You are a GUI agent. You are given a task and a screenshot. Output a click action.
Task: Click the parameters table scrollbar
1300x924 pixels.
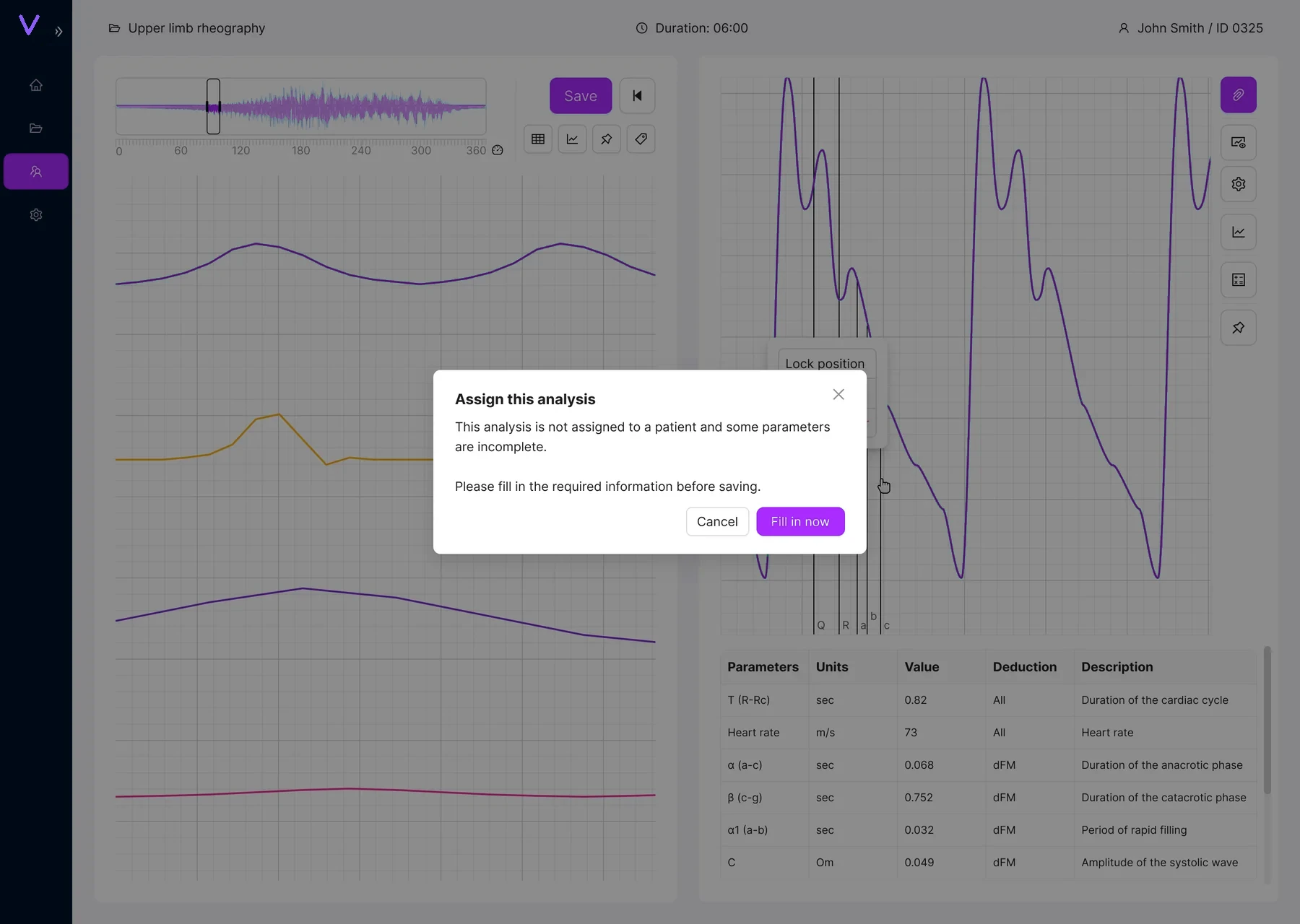pyautogui.click(x=1267, y=720)
